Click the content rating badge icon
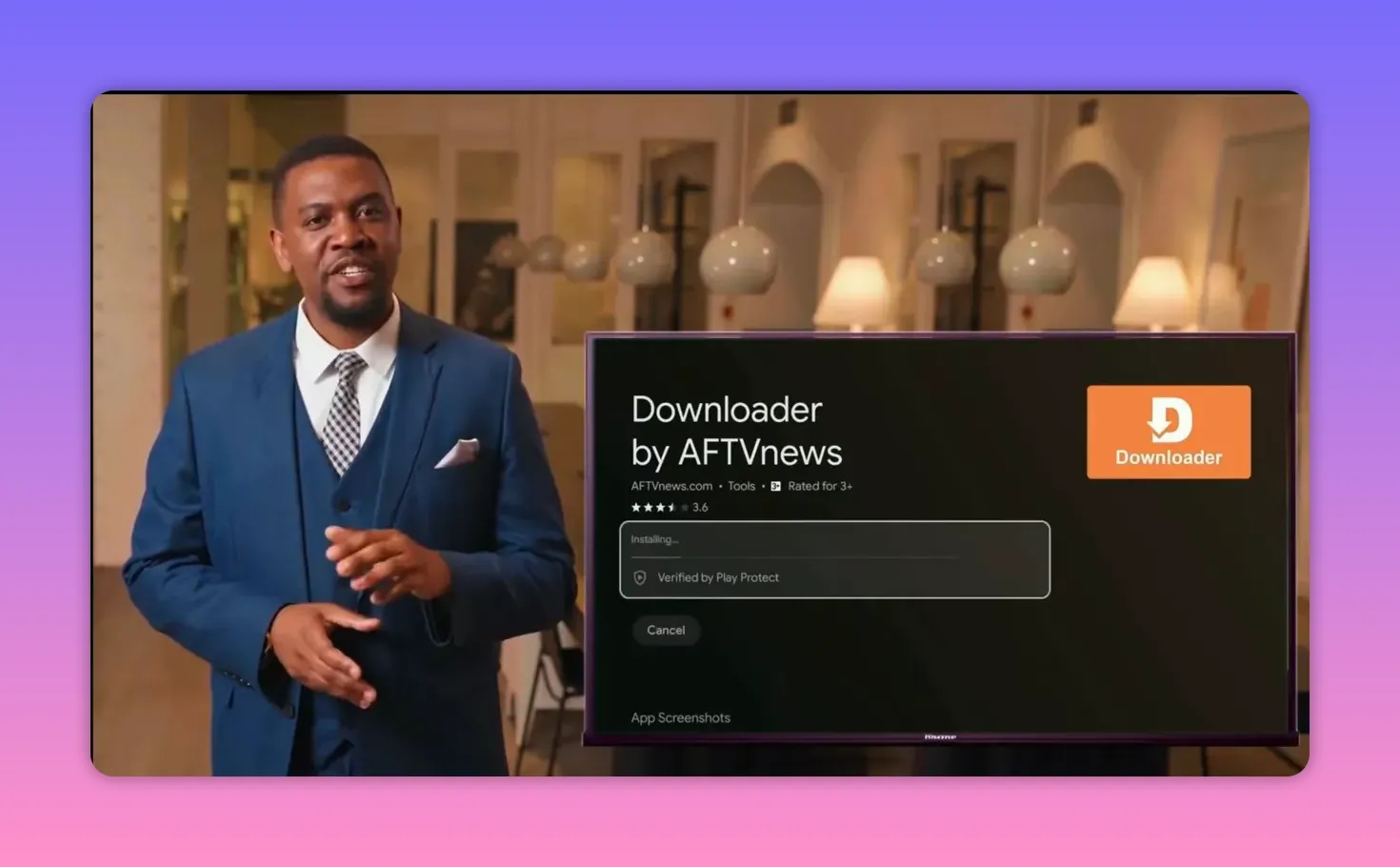1400x867 pixels. pos(775,486)
